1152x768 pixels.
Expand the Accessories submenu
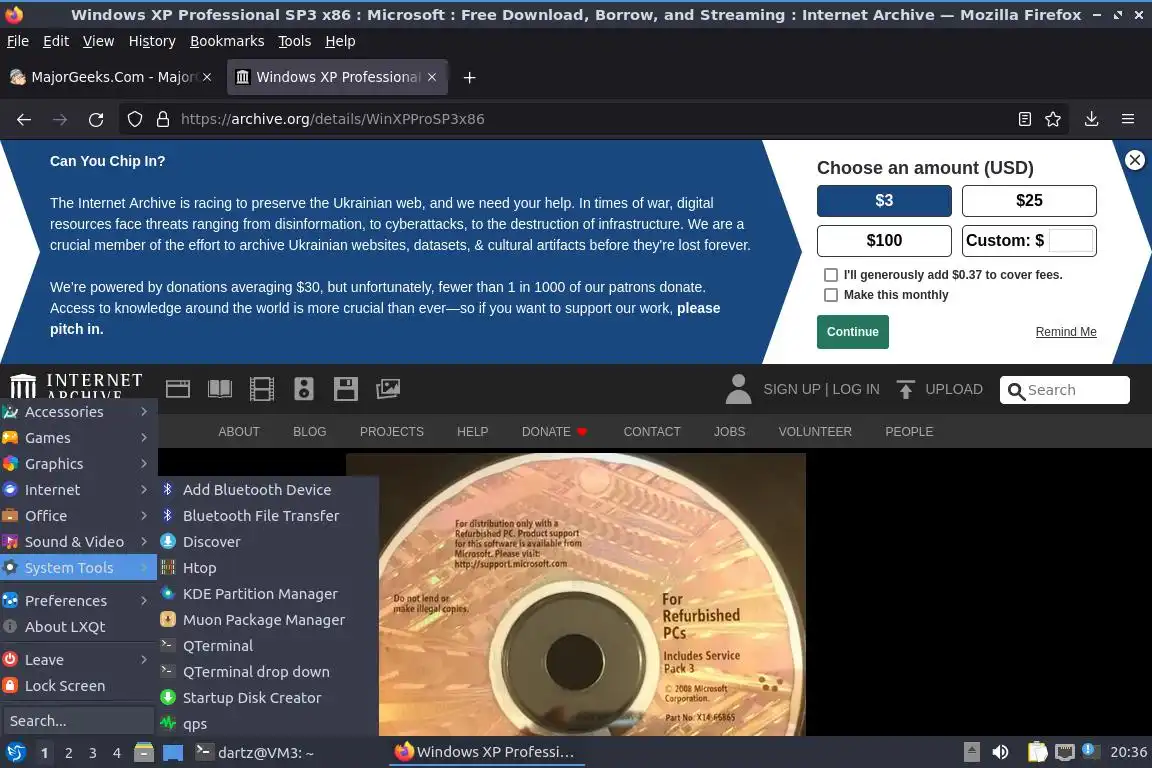point(79,412)
